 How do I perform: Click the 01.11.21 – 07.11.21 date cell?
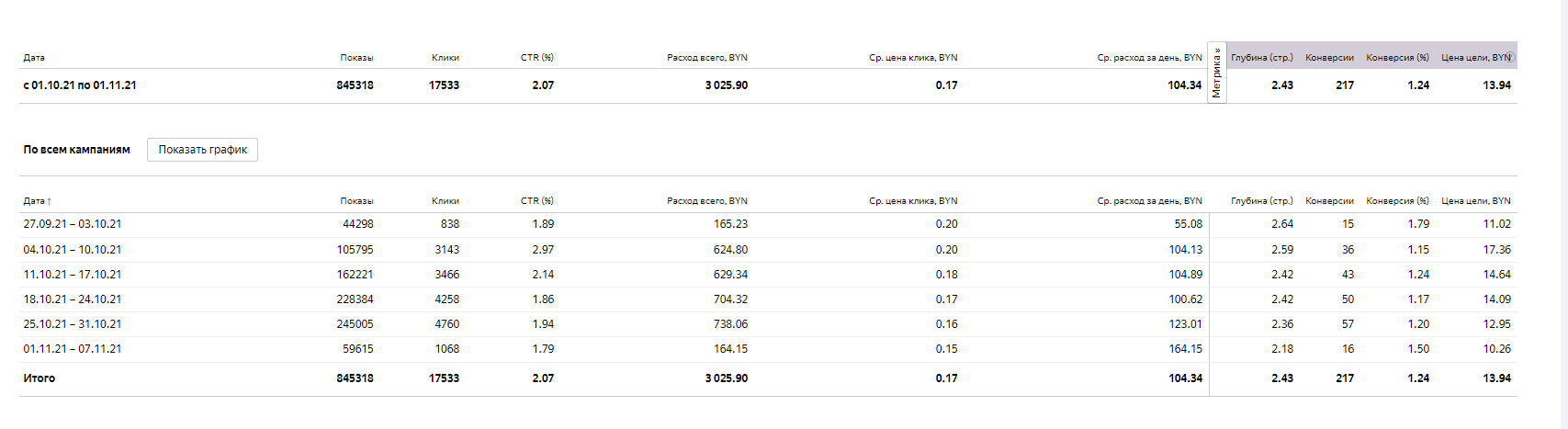coord(73,349)
